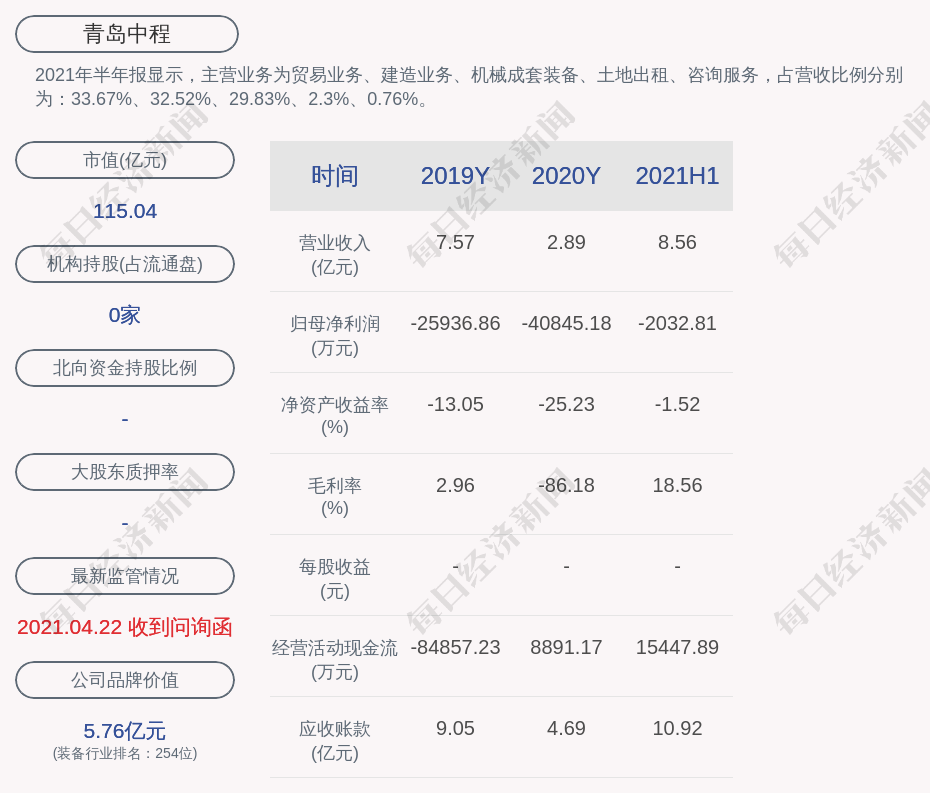Viewport: 930px width, 793px height.
Task: Select the 时间 column header
Action: [335, 176]
